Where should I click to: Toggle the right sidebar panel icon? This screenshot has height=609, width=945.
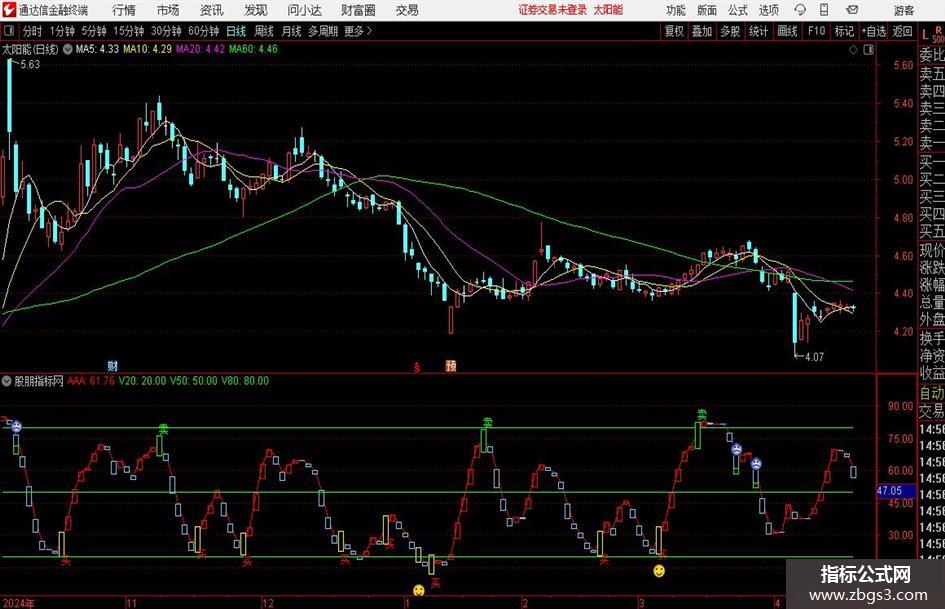tap(868, 49)
